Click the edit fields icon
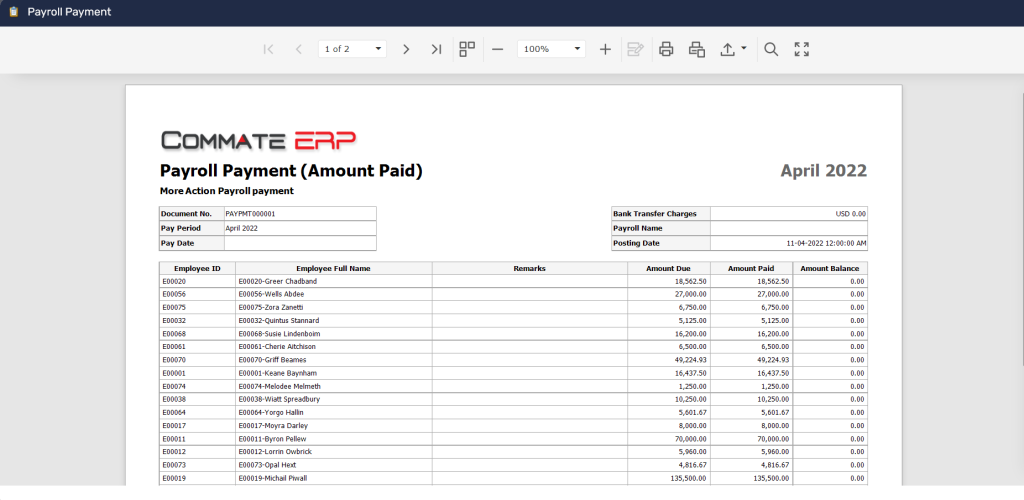This screenshot has width=1024, height=500. [x=635, y=49]
